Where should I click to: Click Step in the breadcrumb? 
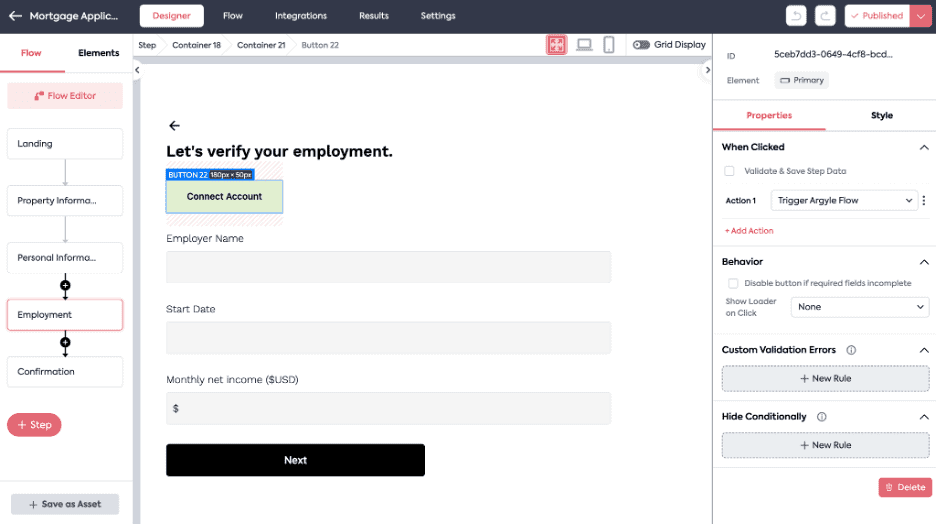tap(147, 45)
